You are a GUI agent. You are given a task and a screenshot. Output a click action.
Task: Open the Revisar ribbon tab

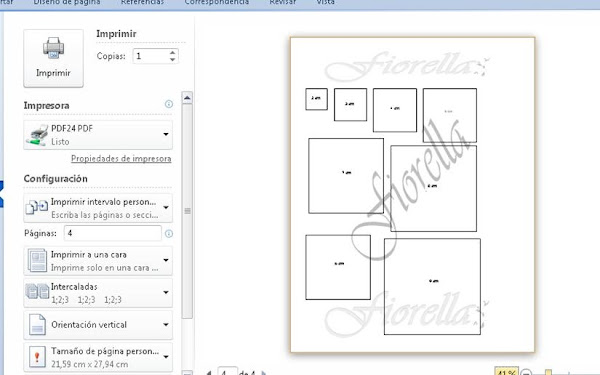tap(283, 2)
